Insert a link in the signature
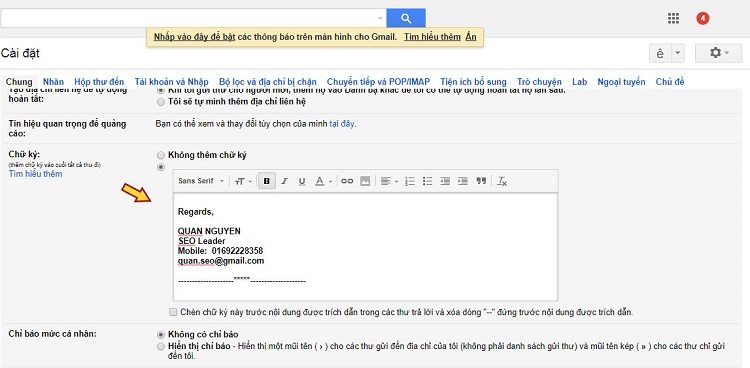750x368 pixels. pos(347,181)
